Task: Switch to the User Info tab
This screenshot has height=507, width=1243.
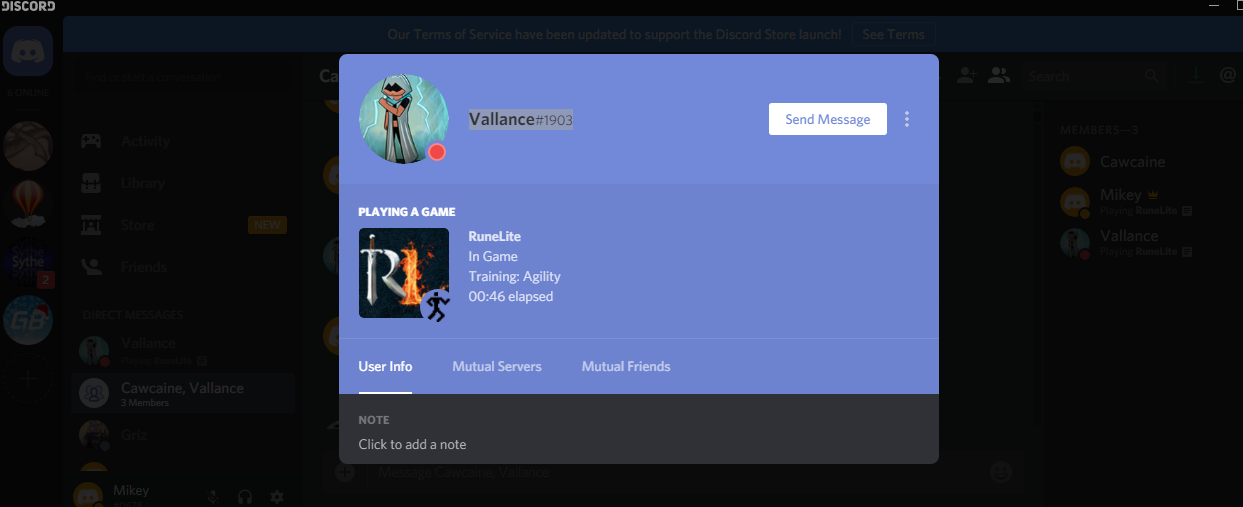Action: pos(385,366)
